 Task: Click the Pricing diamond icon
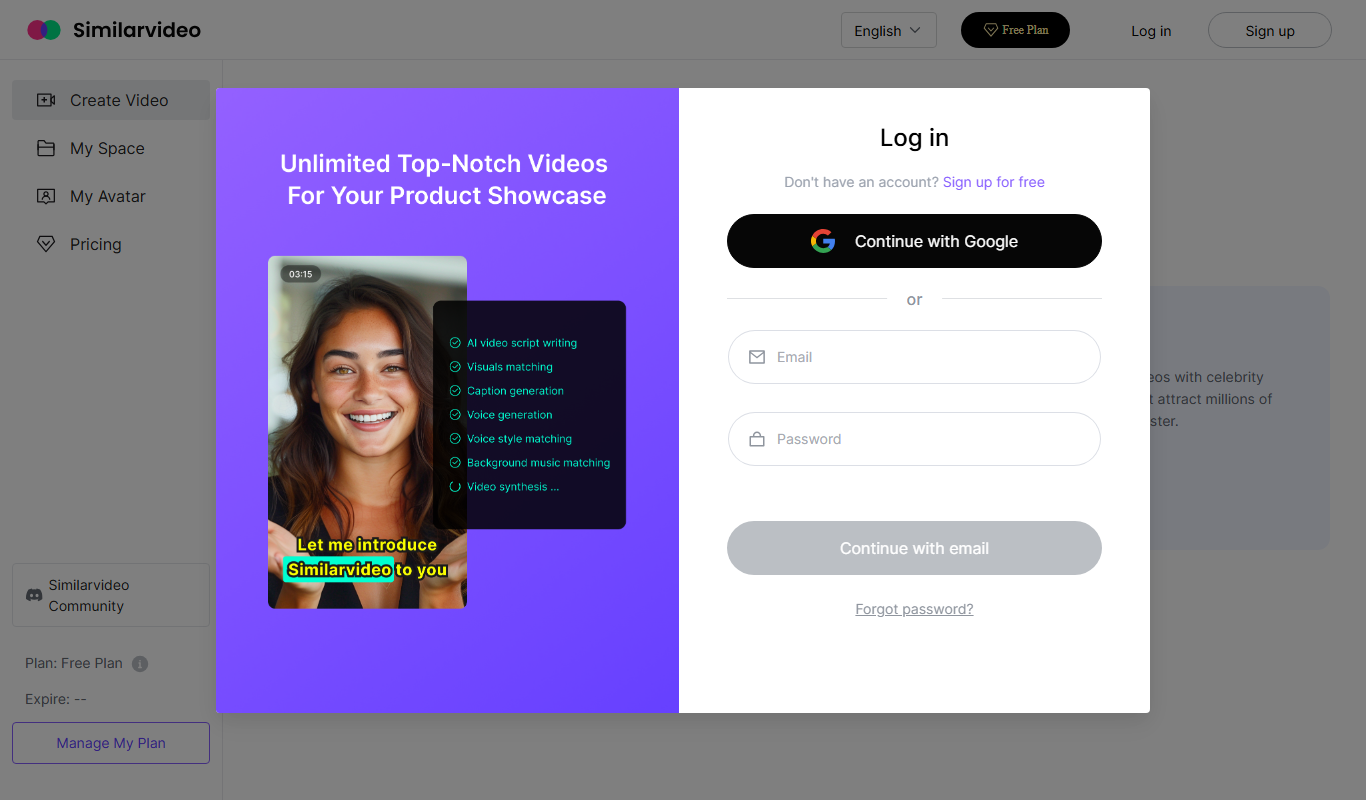pos(46,244)
